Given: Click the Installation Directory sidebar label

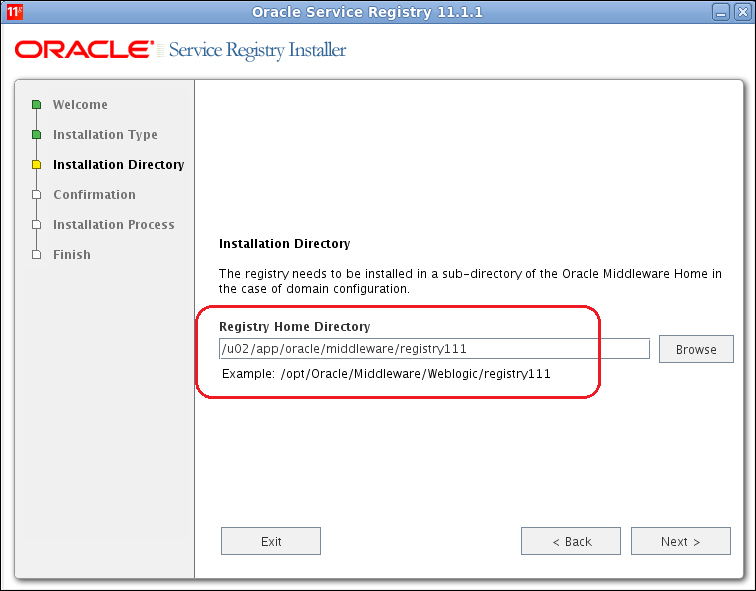Looking at the screenshot, I should coord(119,164).
